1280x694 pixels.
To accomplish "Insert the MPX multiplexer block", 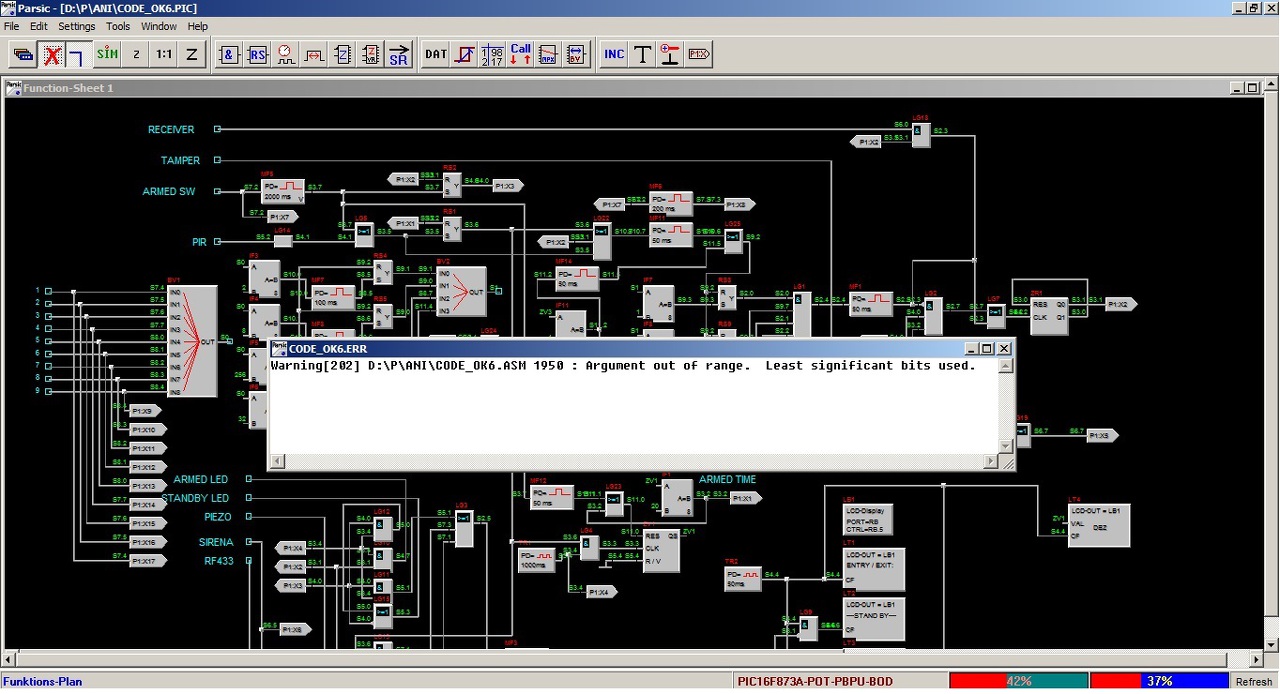I will point(548,54).
